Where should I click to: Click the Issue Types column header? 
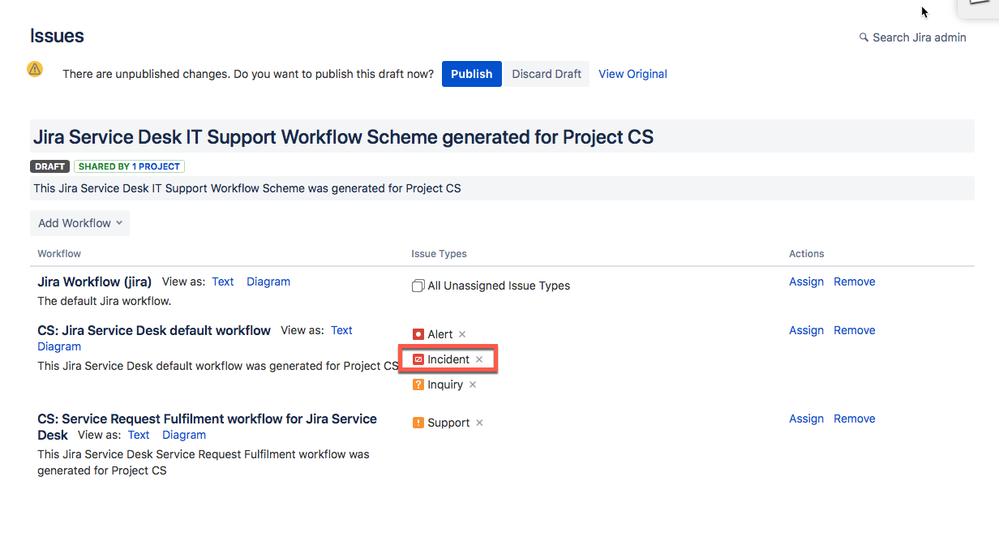click(x=439, y=254)
